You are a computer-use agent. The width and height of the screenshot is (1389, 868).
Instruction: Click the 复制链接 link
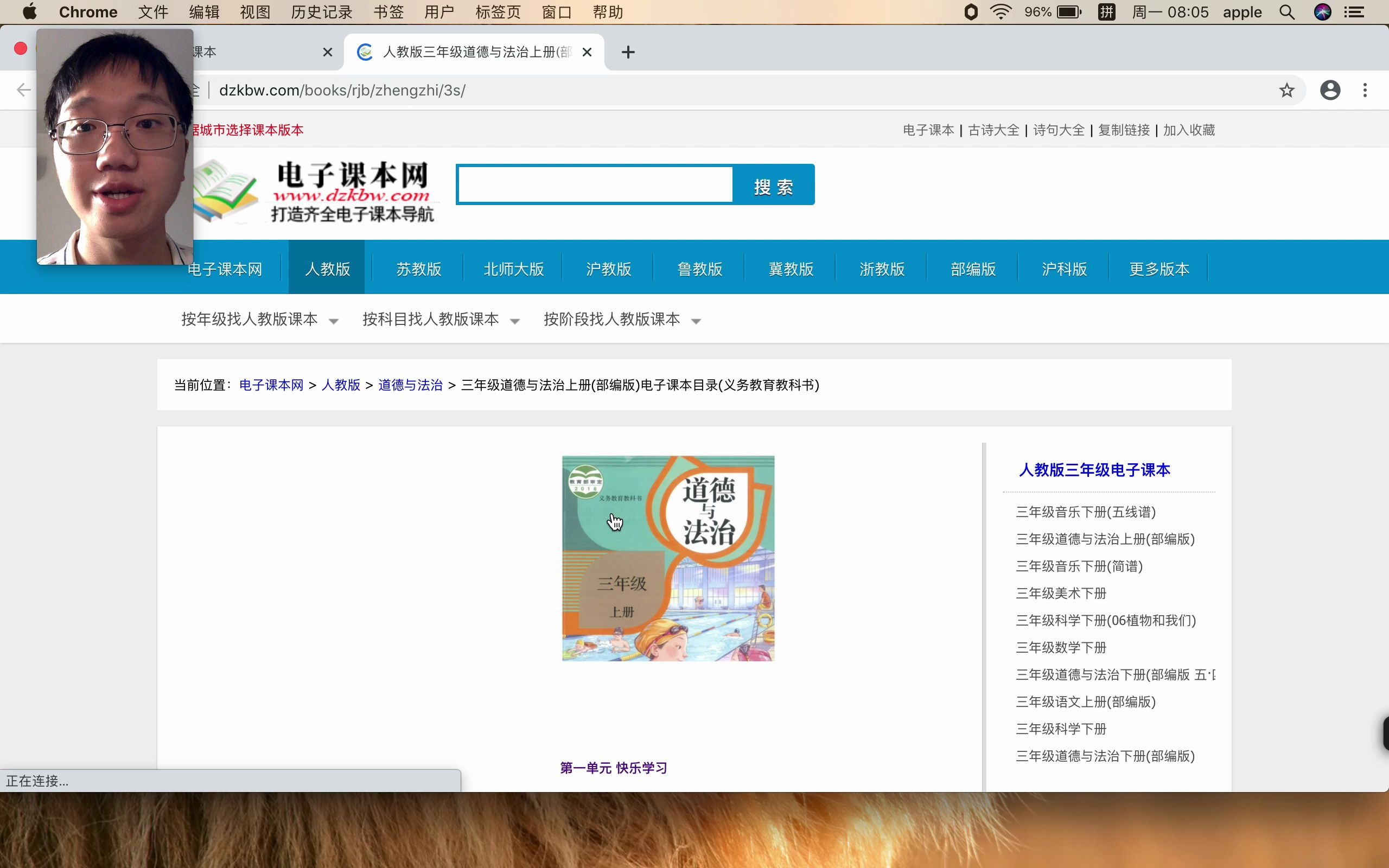[x=1124, y=130]
